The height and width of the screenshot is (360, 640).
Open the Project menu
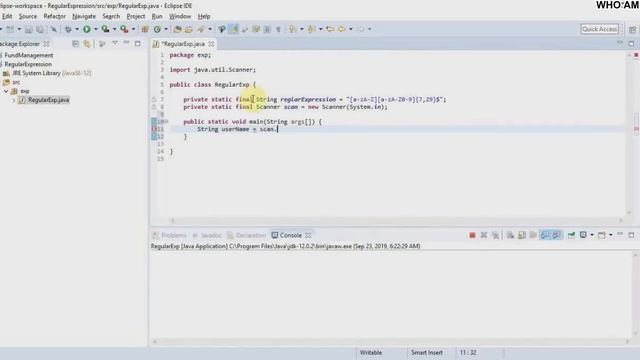[x=136, y=16]
